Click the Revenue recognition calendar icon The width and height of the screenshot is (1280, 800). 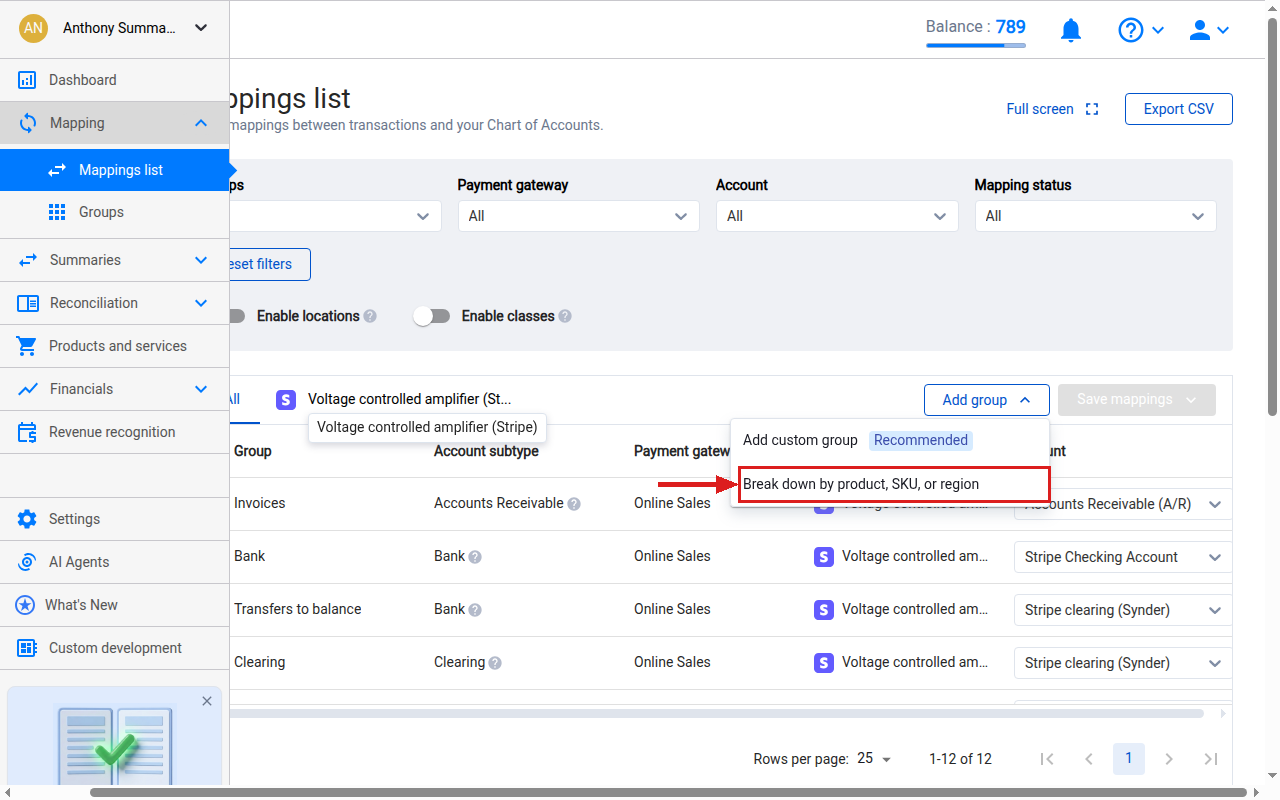click(x=28, y=432)
